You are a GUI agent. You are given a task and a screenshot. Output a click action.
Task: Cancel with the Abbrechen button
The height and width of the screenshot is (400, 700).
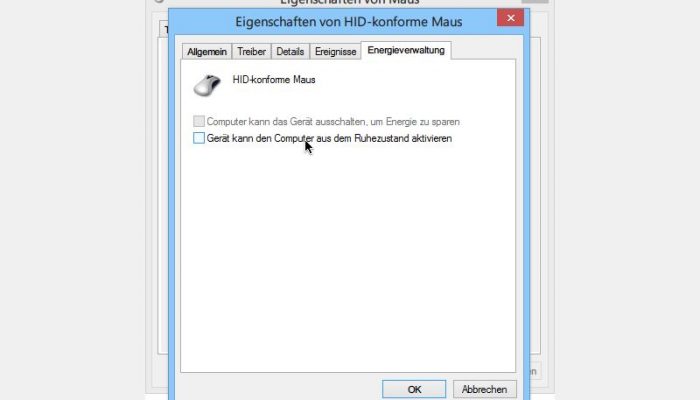pyautogui.click(x=484, y=389)
